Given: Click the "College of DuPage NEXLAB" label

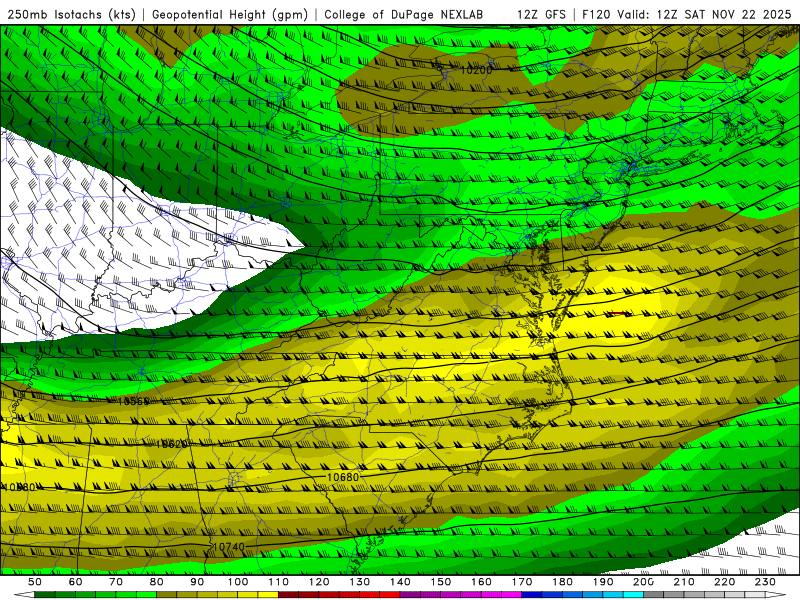Looking at the screenshot, I should pos(404,15).
